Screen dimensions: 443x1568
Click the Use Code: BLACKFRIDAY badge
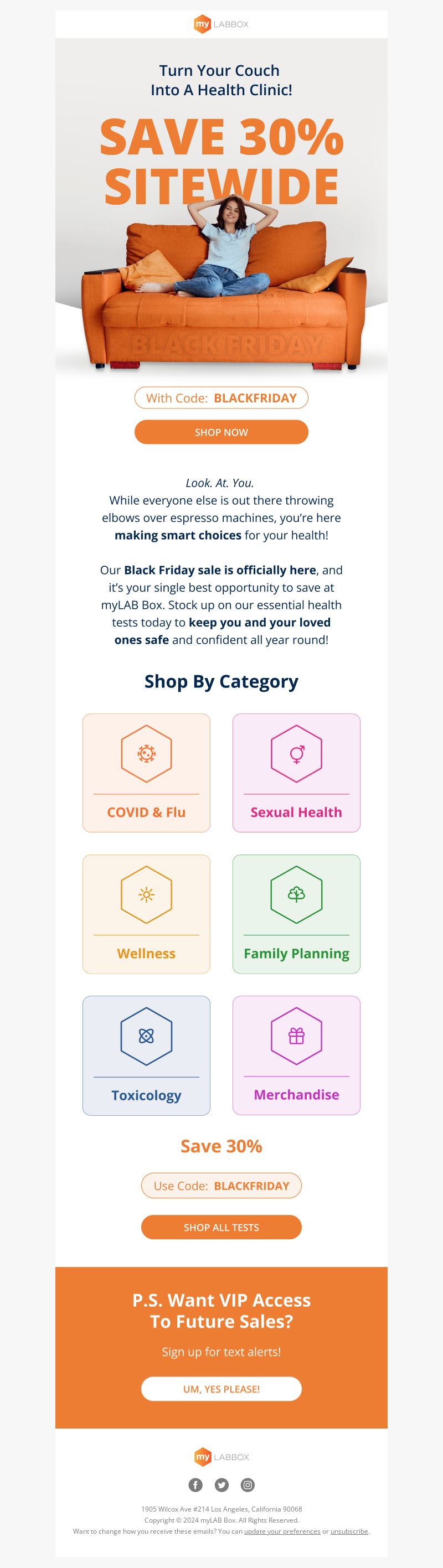coord(221,1186)
